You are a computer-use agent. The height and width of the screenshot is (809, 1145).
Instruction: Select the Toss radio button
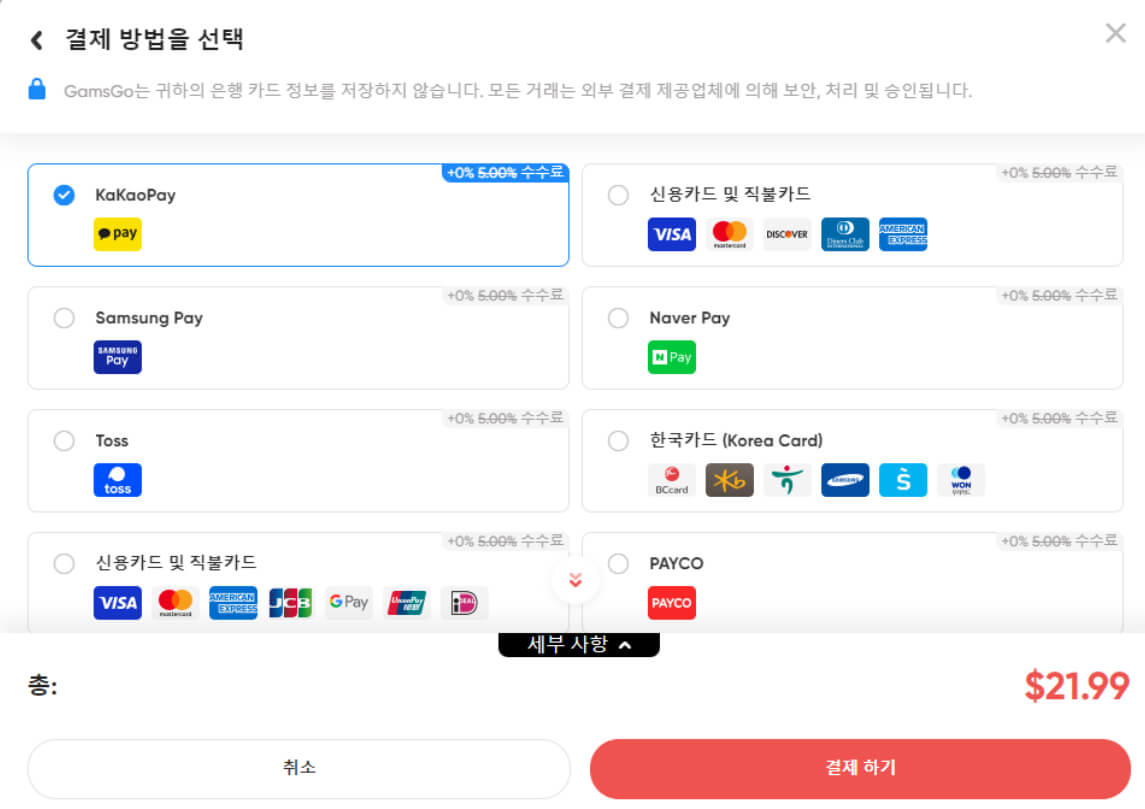click(x=64, y=440)
